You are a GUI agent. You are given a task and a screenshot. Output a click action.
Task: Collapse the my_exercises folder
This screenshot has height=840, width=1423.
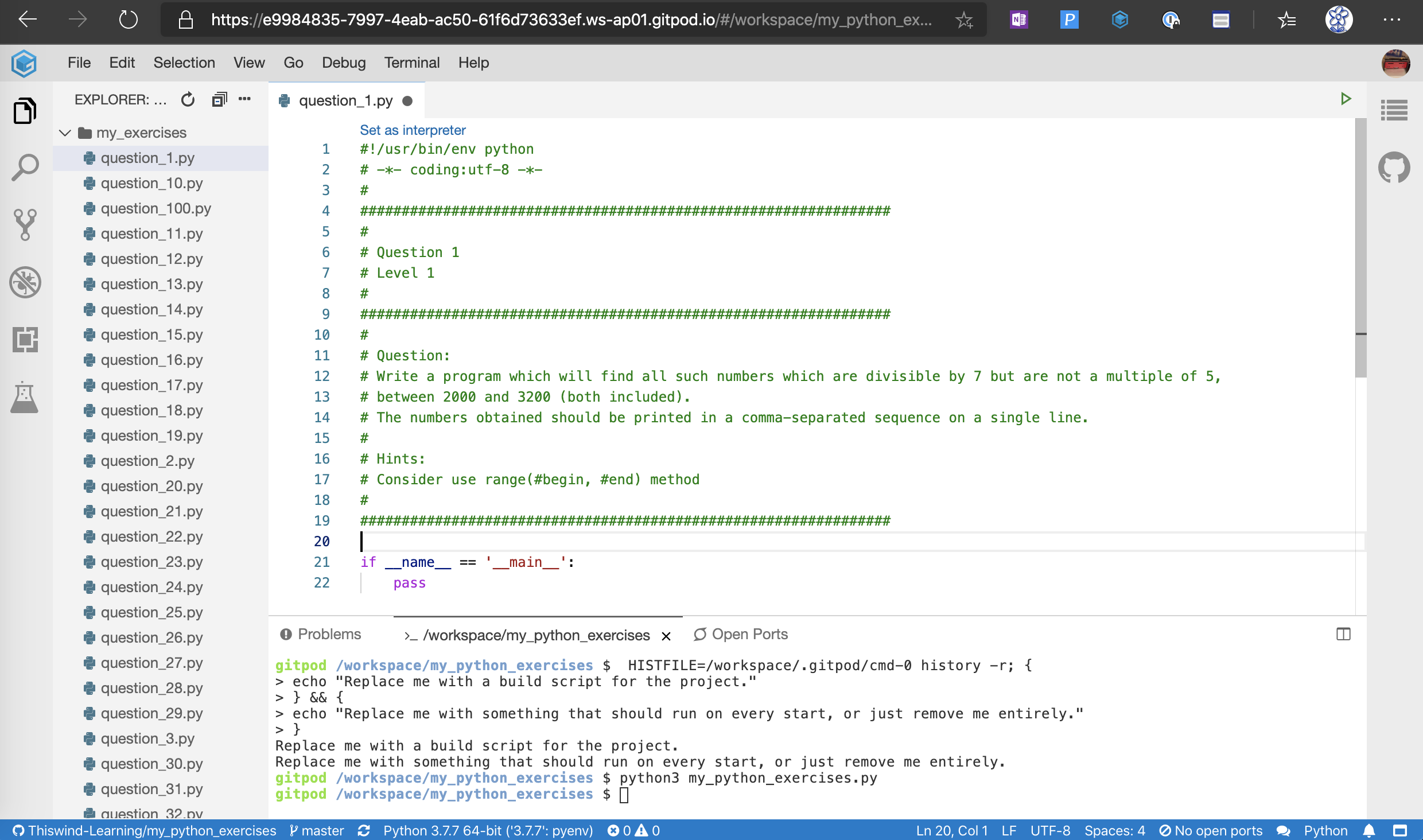coord(65,133)
